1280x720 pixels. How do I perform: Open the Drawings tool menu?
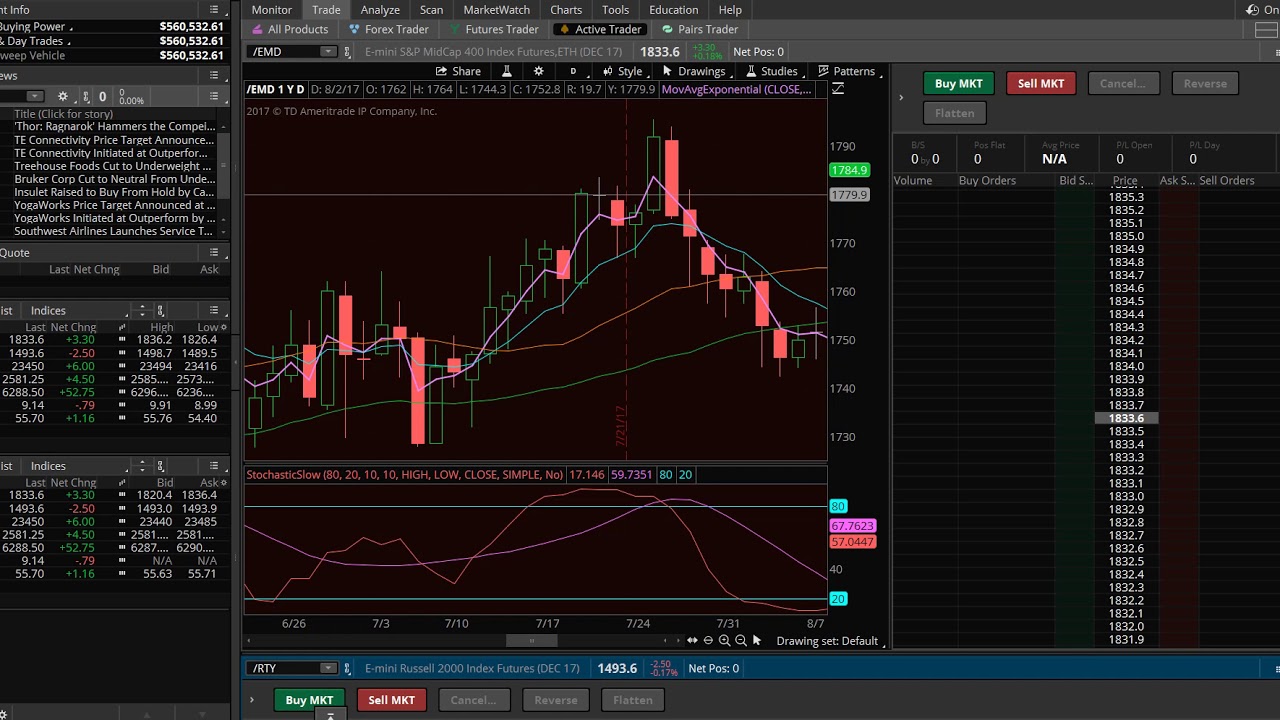694,71
